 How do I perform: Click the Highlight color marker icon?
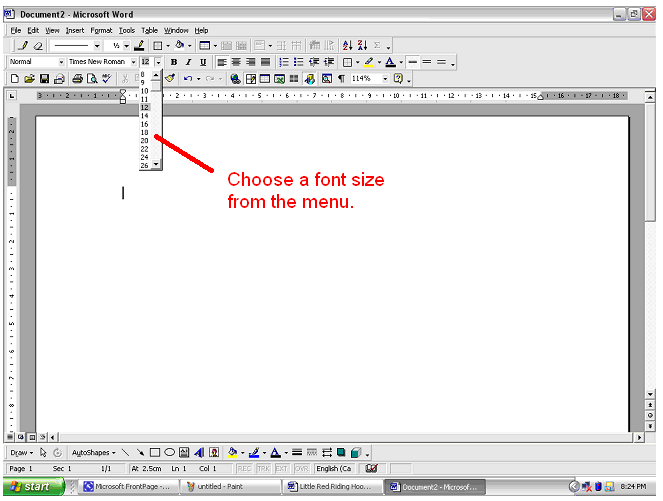coord(369,62)
